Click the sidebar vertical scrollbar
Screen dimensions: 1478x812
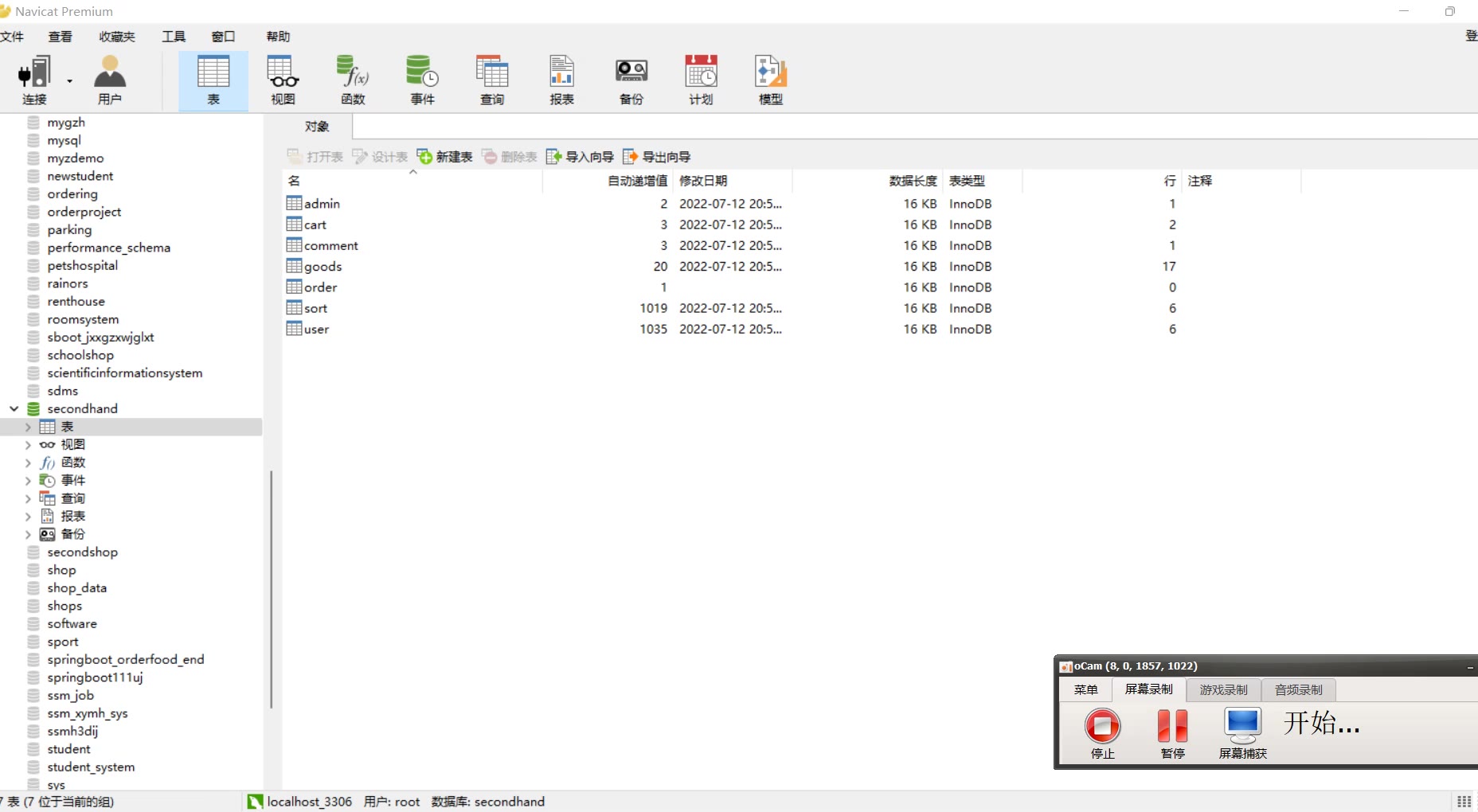point(271,589)
